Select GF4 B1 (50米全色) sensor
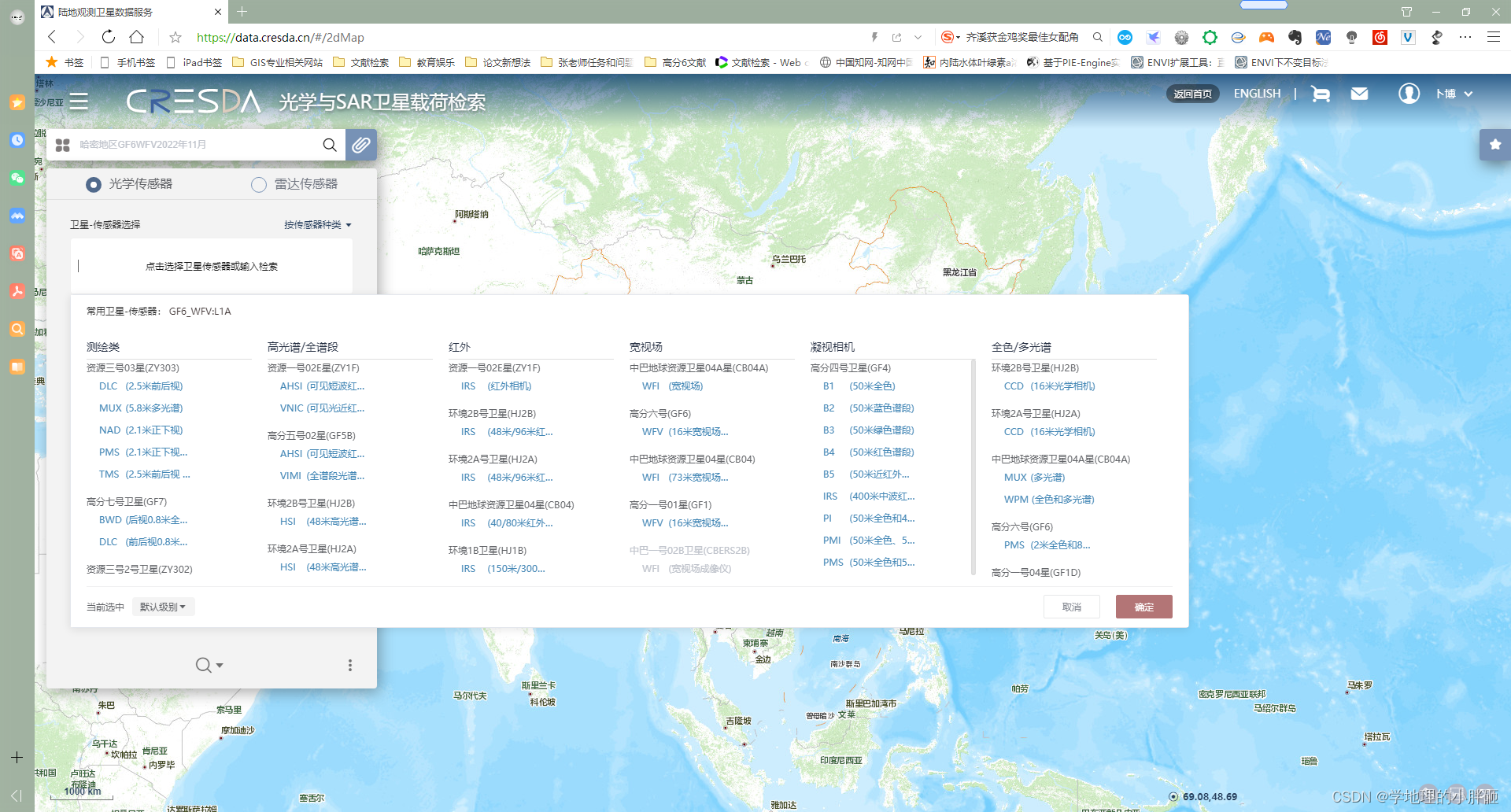Screen dimensions: 1511x812 [859, 386]
